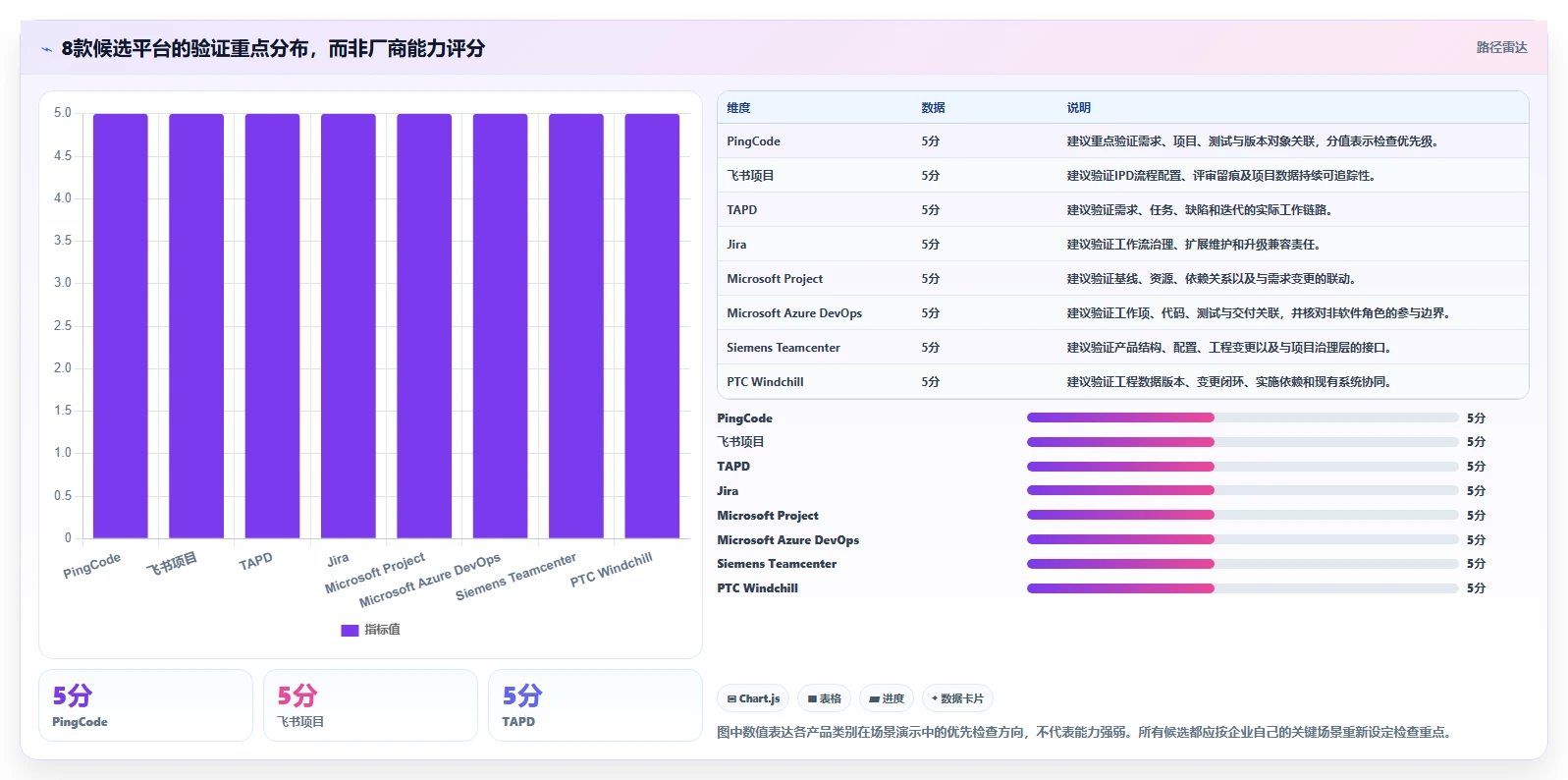Image resolution: width=1568 pixels, height=780 pixels.
Task: Click the Jira bar in the chart
Action: [x=349, y=326]
